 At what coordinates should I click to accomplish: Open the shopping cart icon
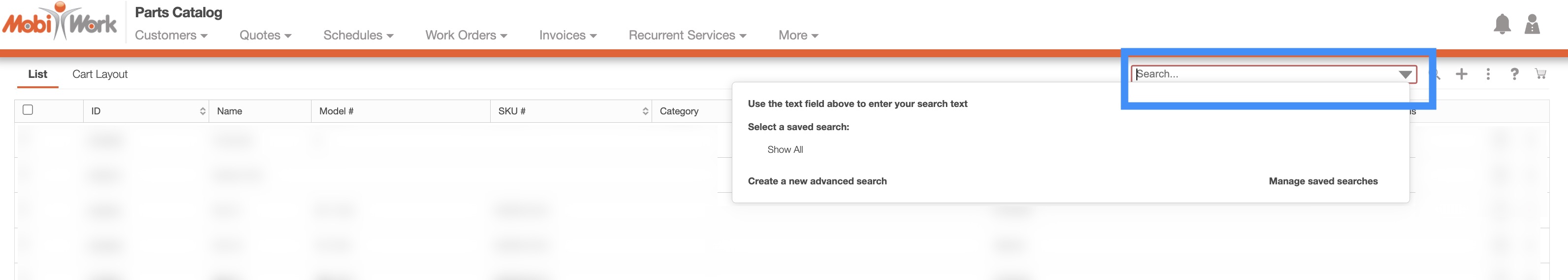pos(1540,74)
